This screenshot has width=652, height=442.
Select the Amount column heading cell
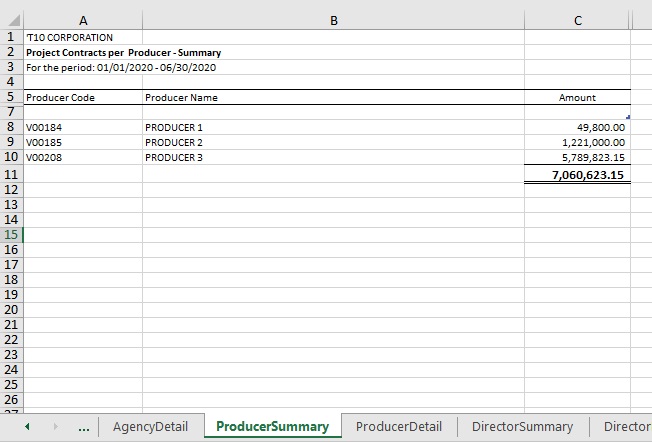[x=577, y=98]
